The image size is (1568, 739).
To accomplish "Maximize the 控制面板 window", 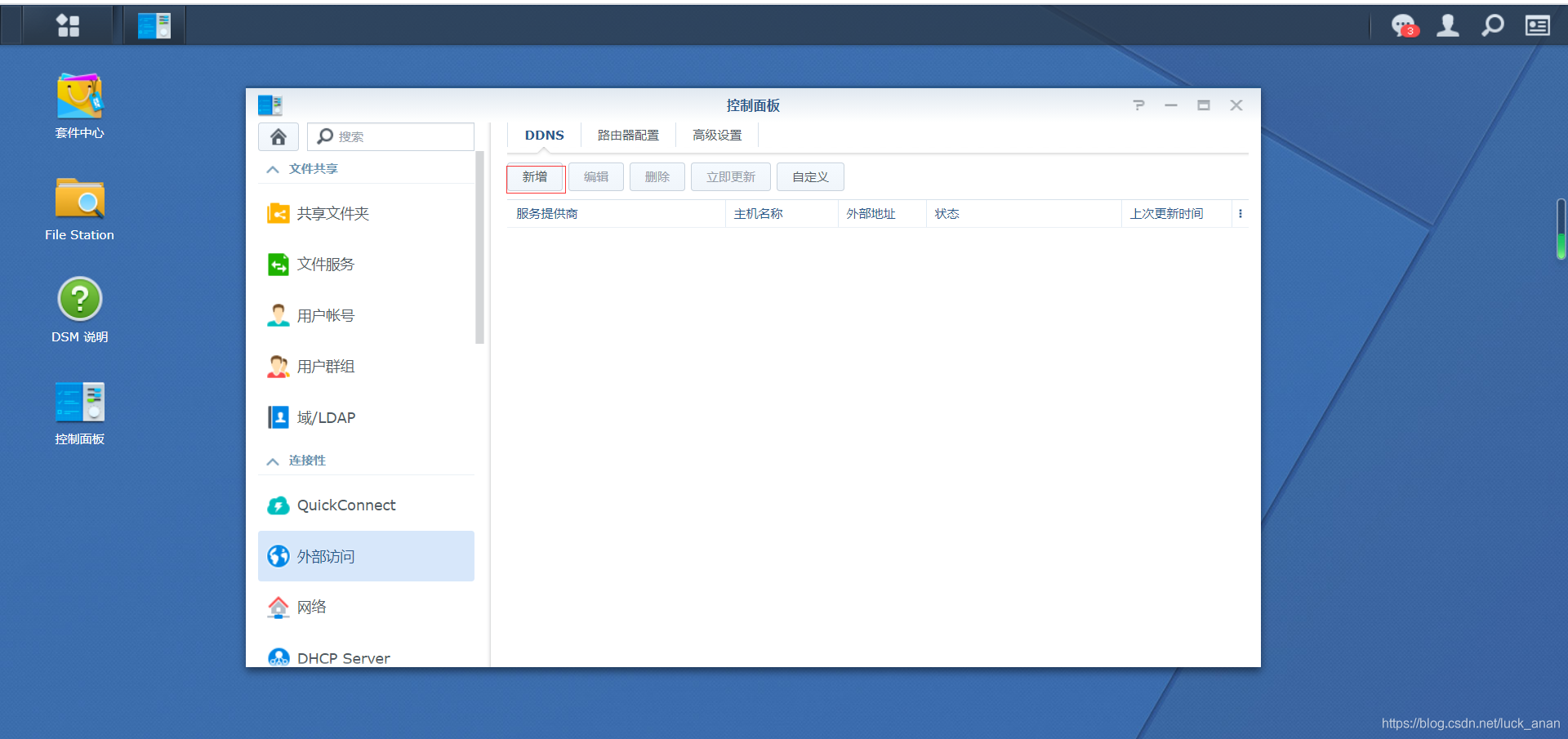I will tap(1204, 105).
